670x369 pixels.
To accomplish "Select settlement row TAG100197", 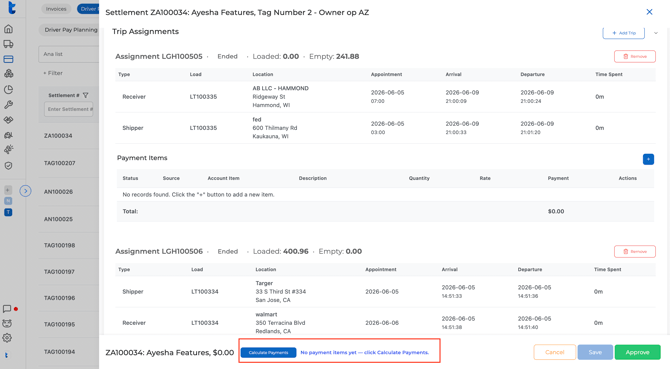I will (x=59, y=272).
